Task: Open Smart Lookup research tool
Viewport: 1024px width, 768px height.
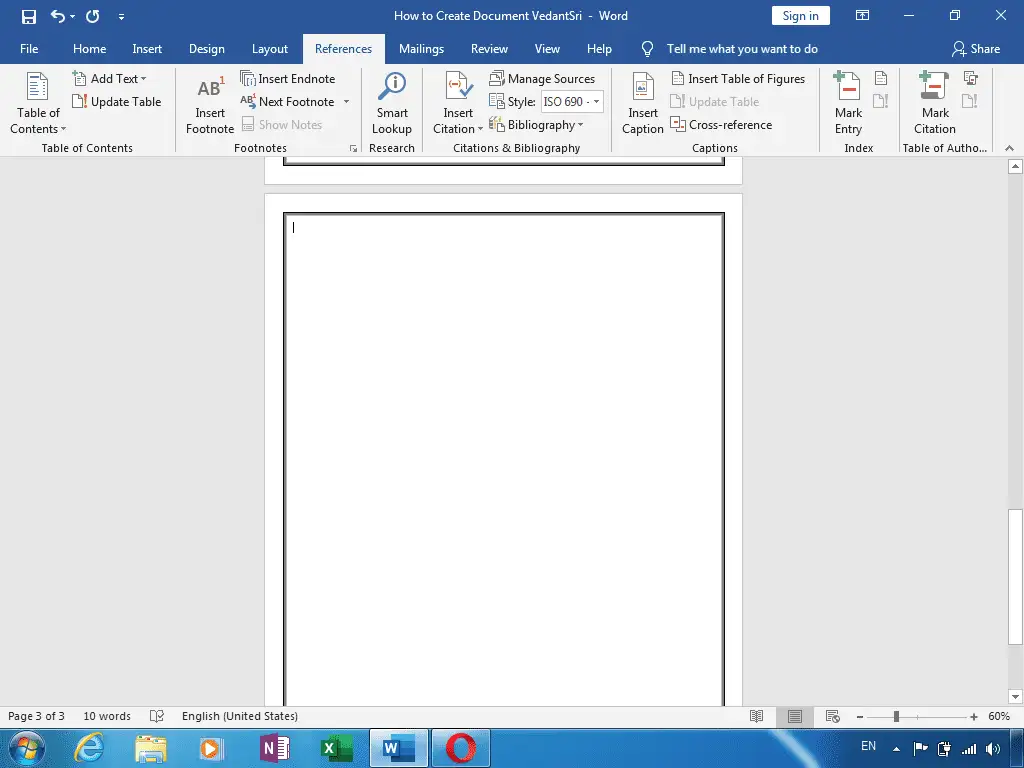Action: coord(392,104)
